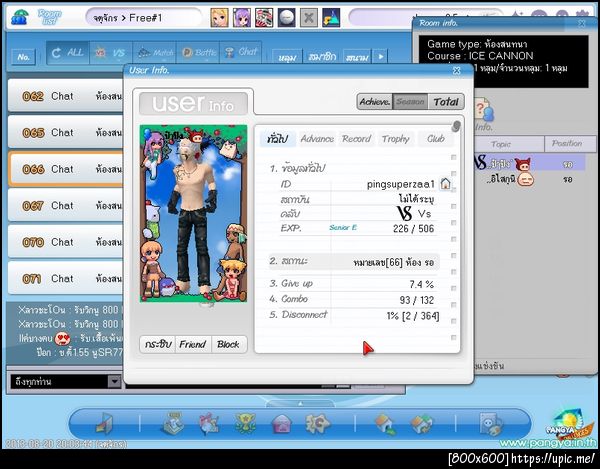The height and width of the screenshot is (469, 600).
Task: Click the EXP value 226 / 506
Action: tap(413, 229)
